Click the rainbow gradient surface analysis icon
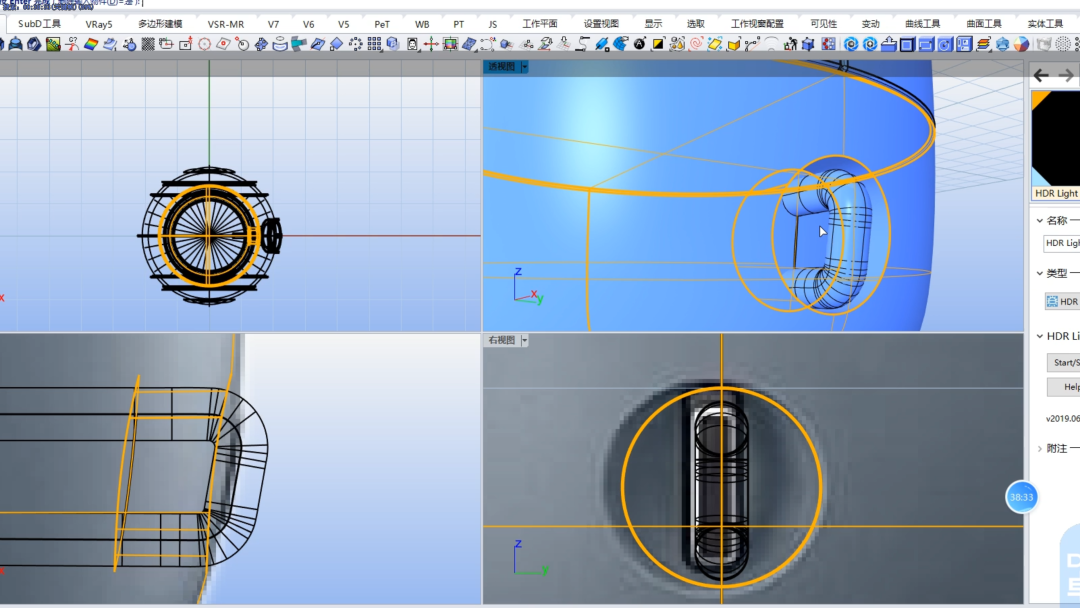The height and width of the screenshot is (608, 1080). point(91,45)
